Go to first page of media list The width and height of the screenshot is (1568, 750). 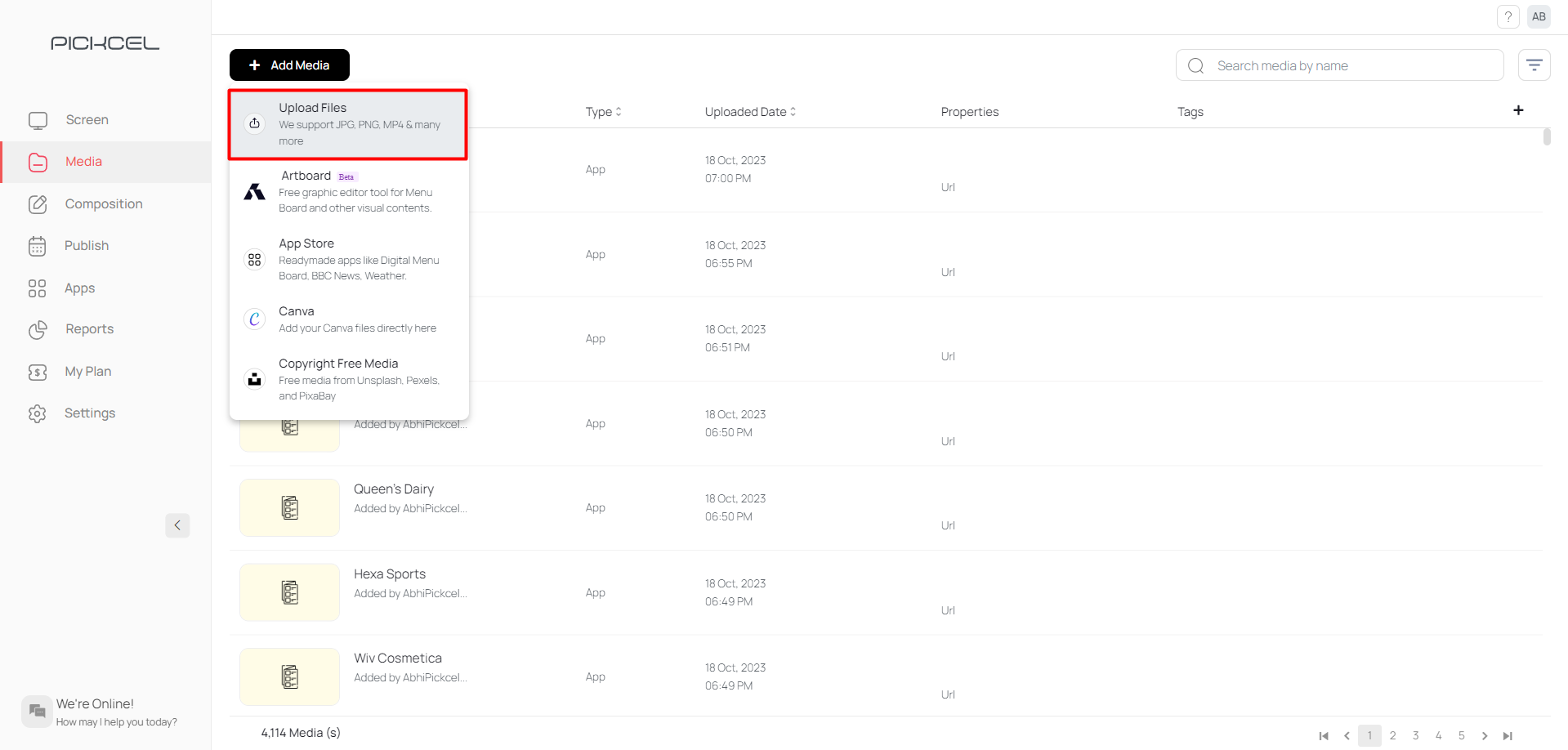pyautogui.click(x=1324, y=736)
